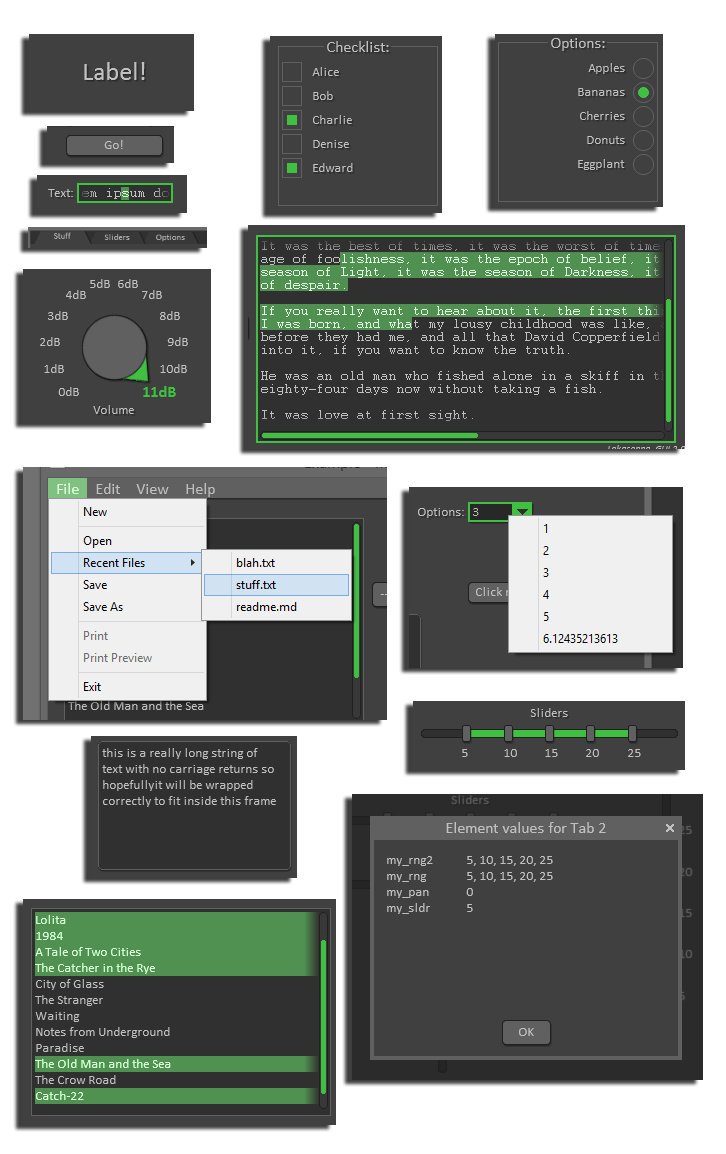Select The Catcher in the Rye
Image resolution: width=726 pixels, height=1154 pixels.
point(176,968)
